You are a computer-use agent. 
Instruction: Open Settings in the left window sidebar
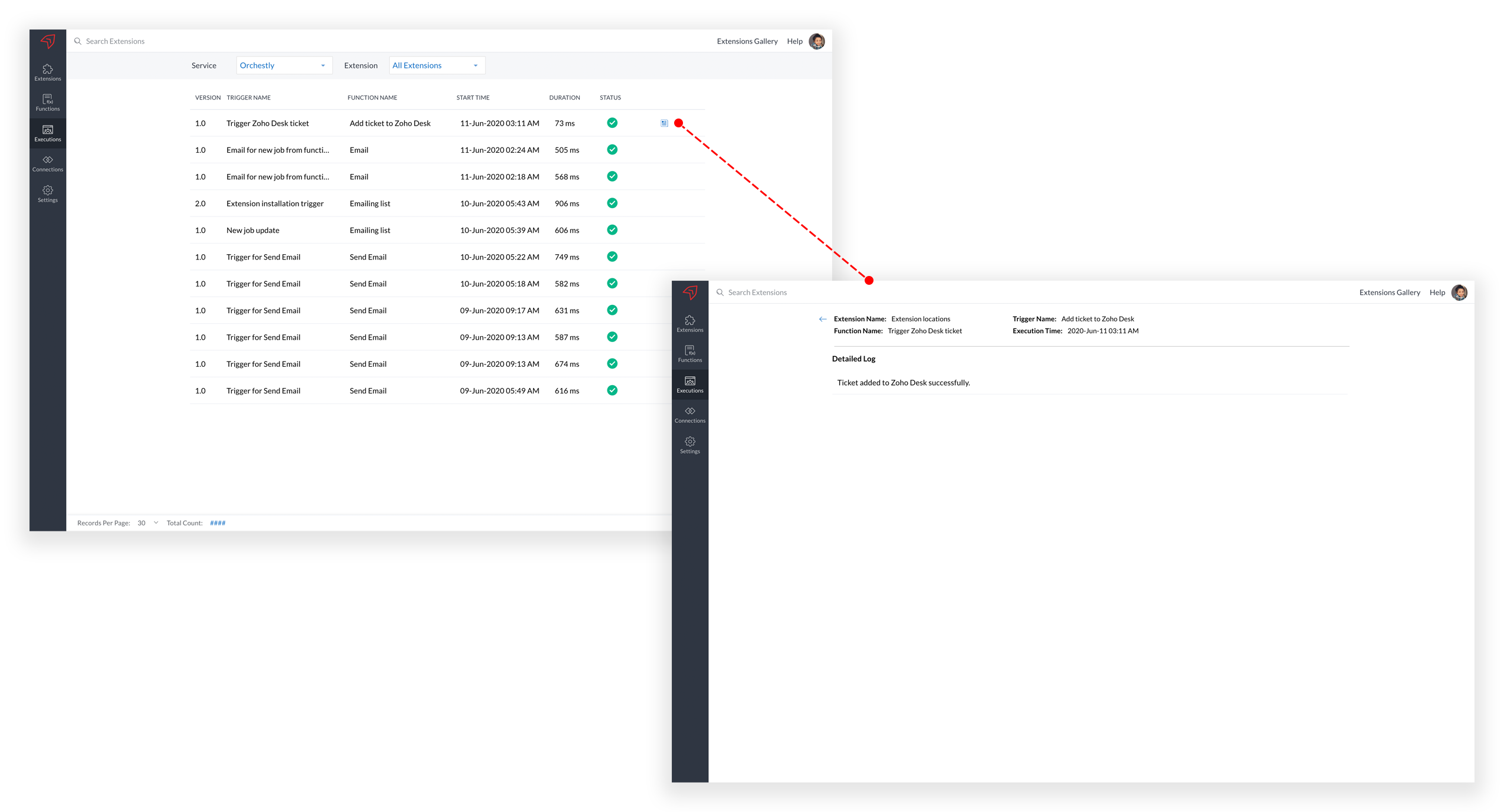48,194
